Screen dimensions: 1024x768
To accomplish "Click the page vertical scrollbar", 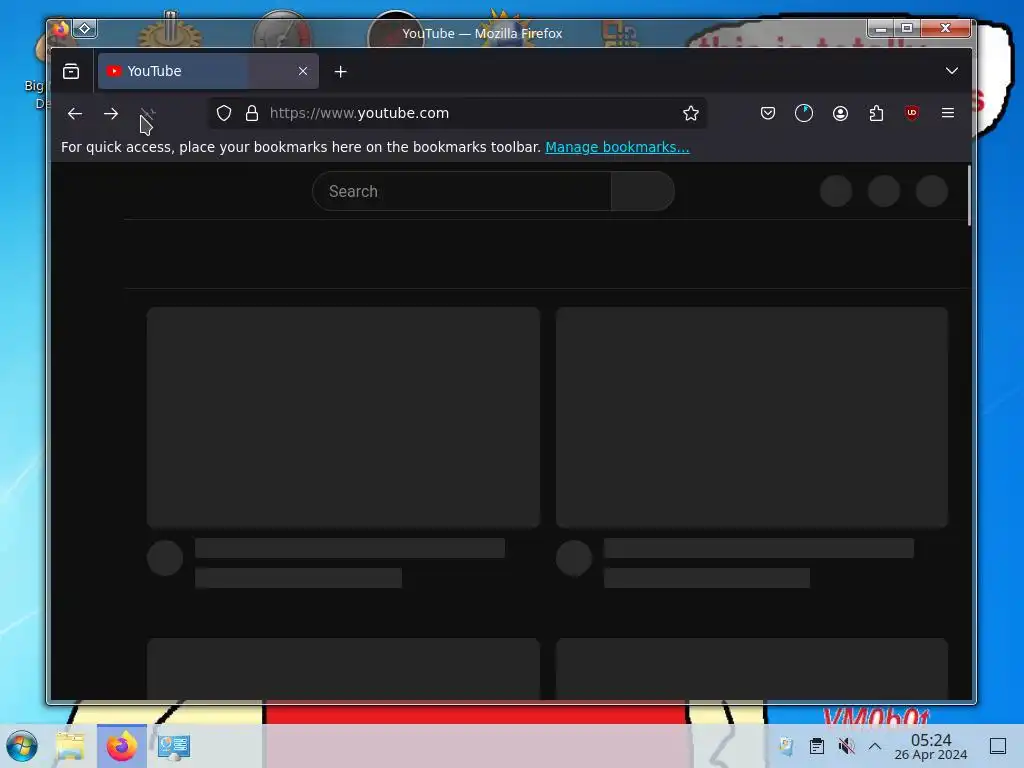I will point(969,196).
